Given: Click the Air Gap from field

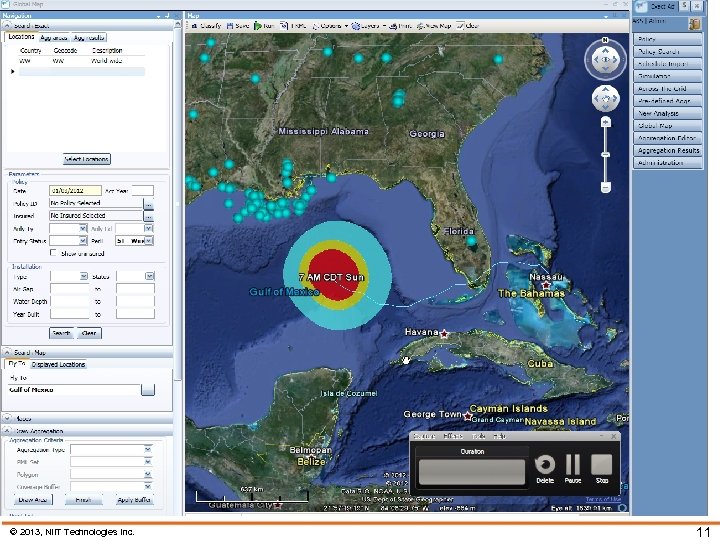Looking at the screenshot, I should click(70, 289).
